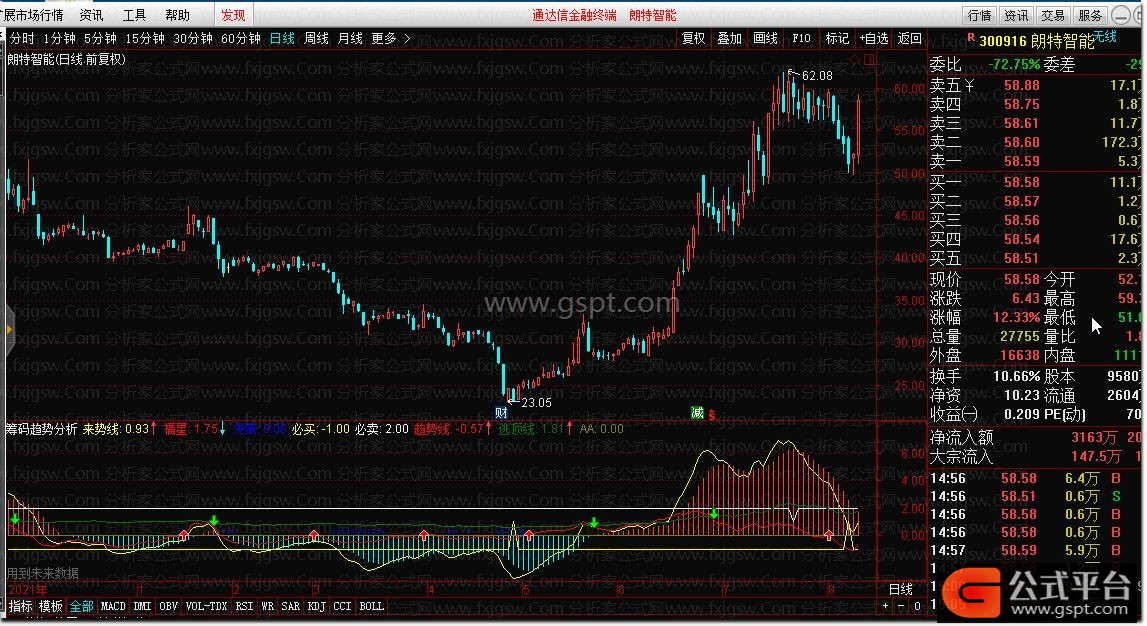
Task: Switch indicator to RSI
Action: 244,606
